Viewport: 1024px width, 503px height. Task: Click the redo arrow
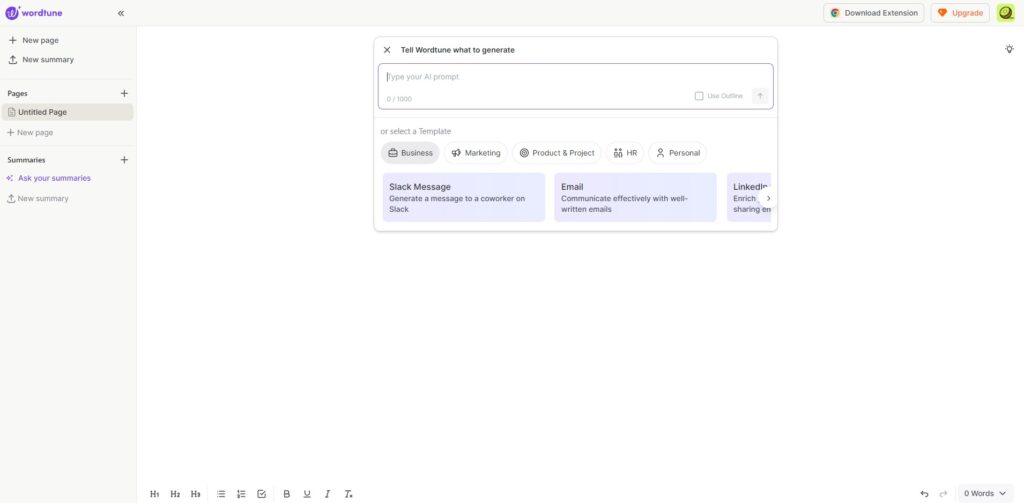click(943, 494)
